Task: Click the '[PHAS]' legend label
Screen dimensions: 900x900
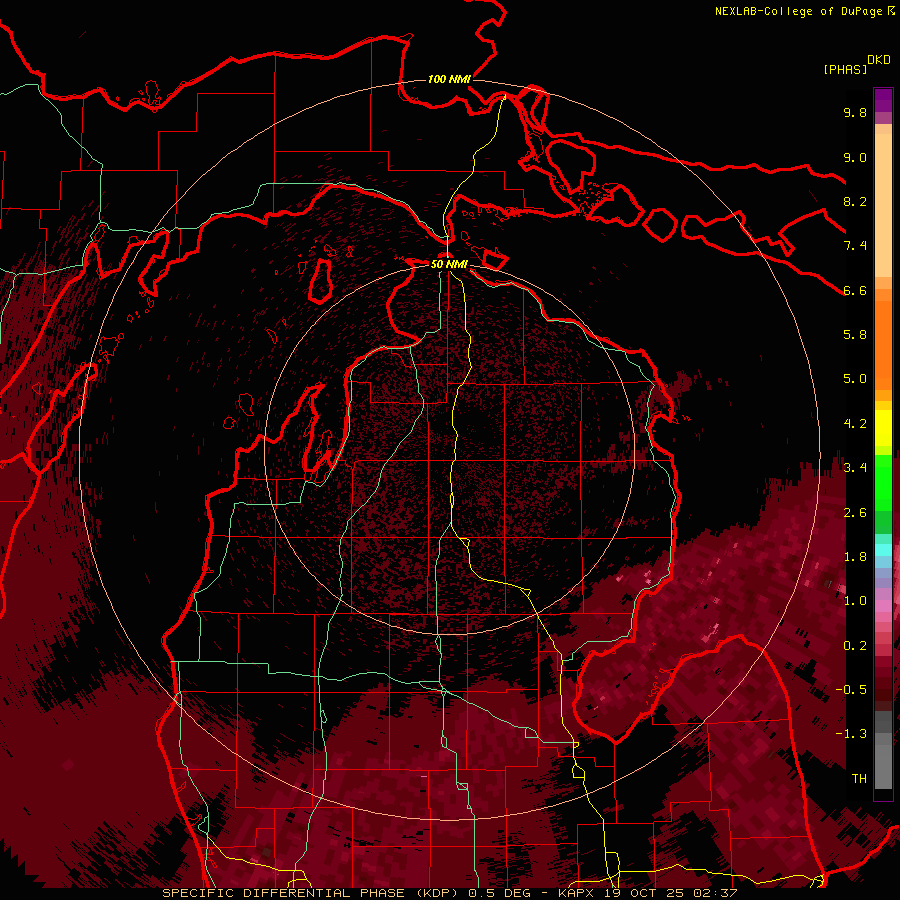Action: pos(845,69)
